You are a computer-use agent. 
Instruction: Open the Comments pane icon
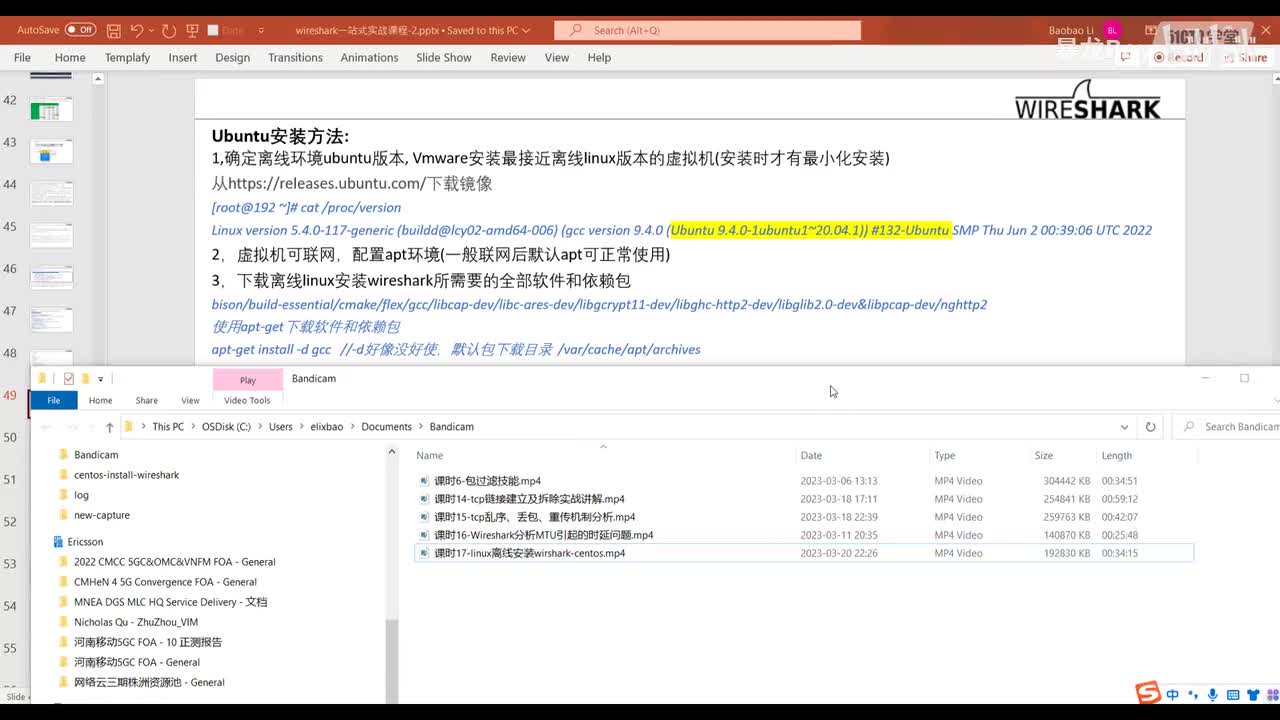point(1125,57)
